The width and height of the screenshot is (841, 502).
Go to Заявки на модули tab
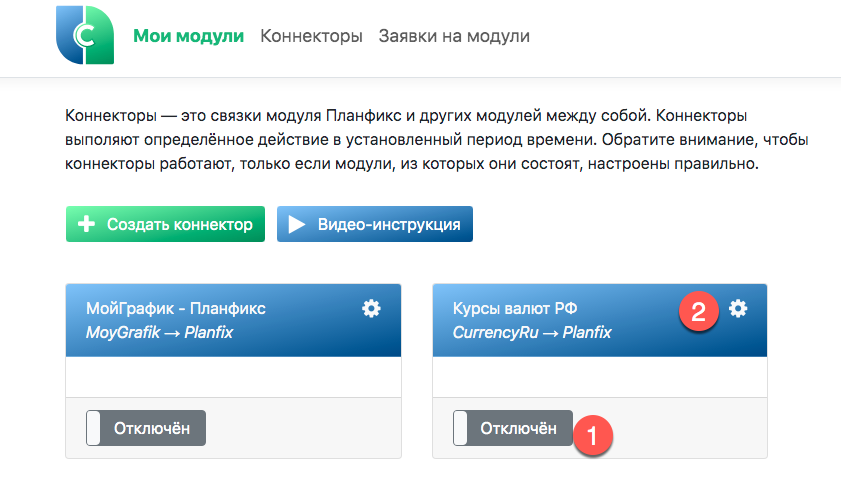pos(454,37)
